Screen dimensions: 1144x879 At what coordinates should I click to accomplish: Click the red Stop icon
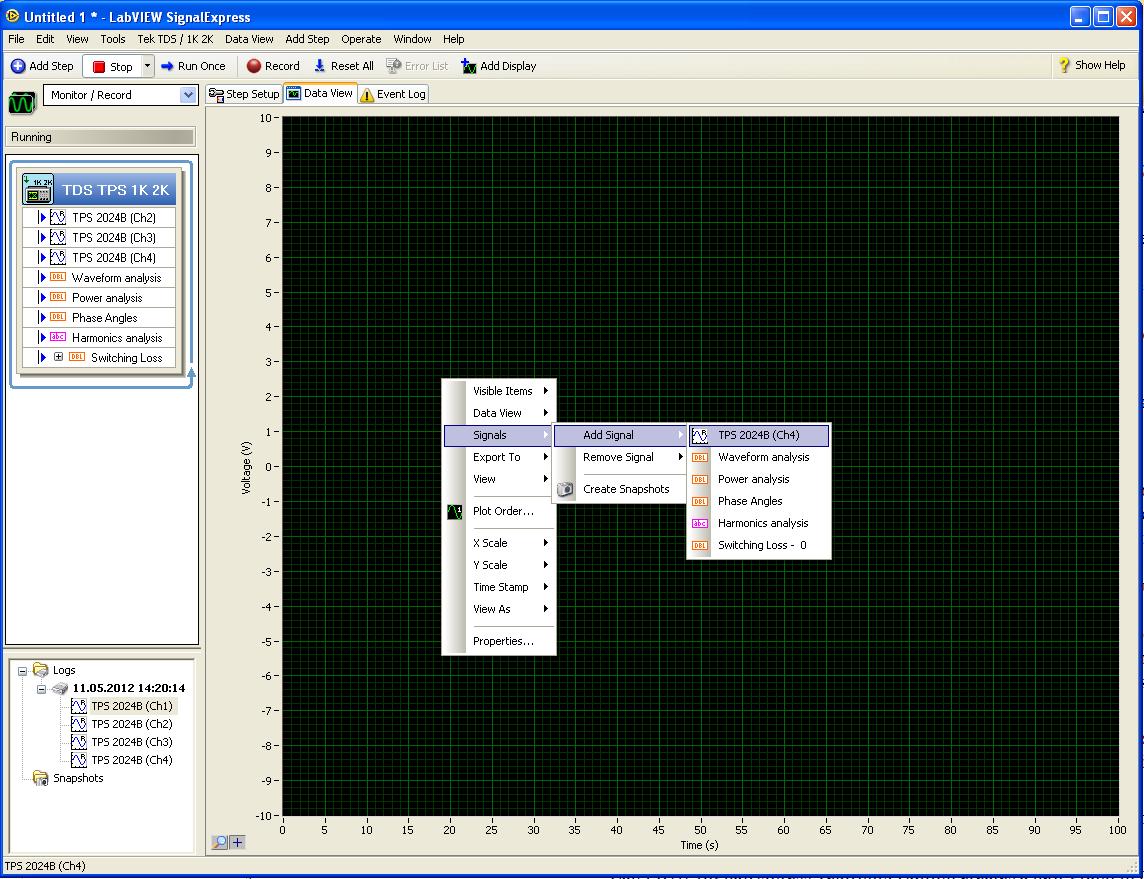point(99,67)
